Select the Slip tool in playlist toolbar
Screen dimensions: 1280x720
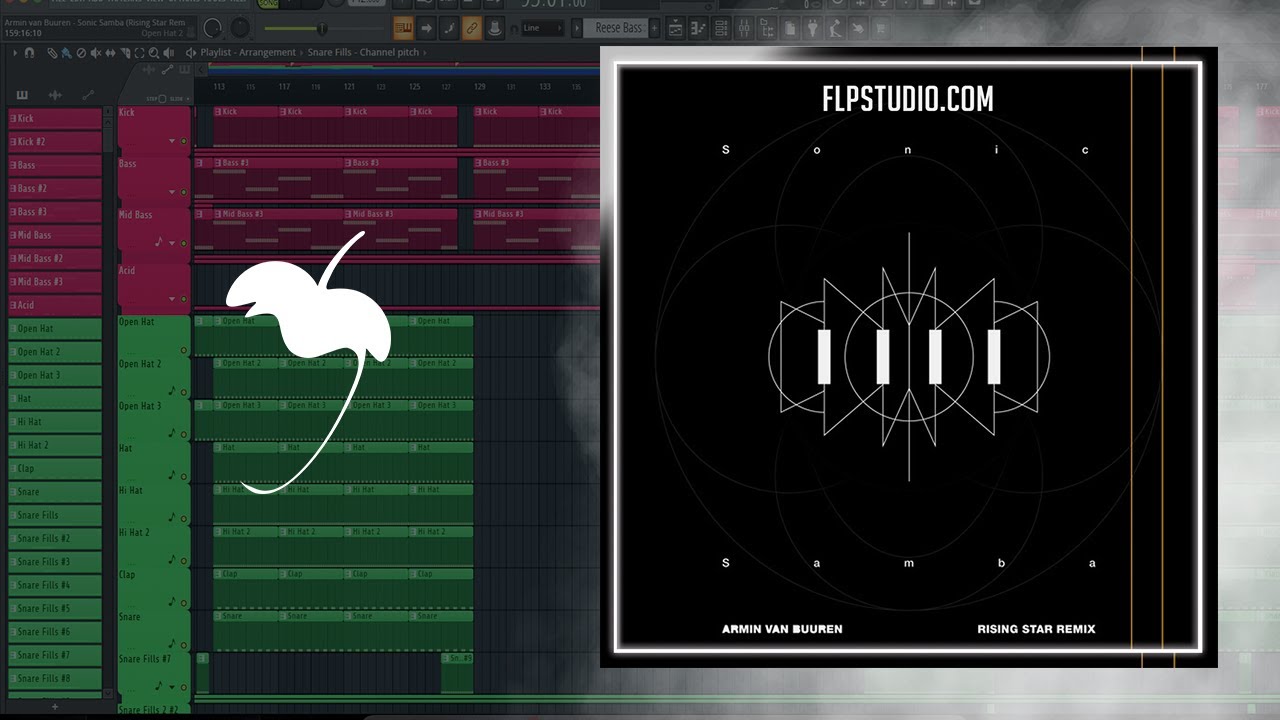pyautogui.click(x=110, y=52)
